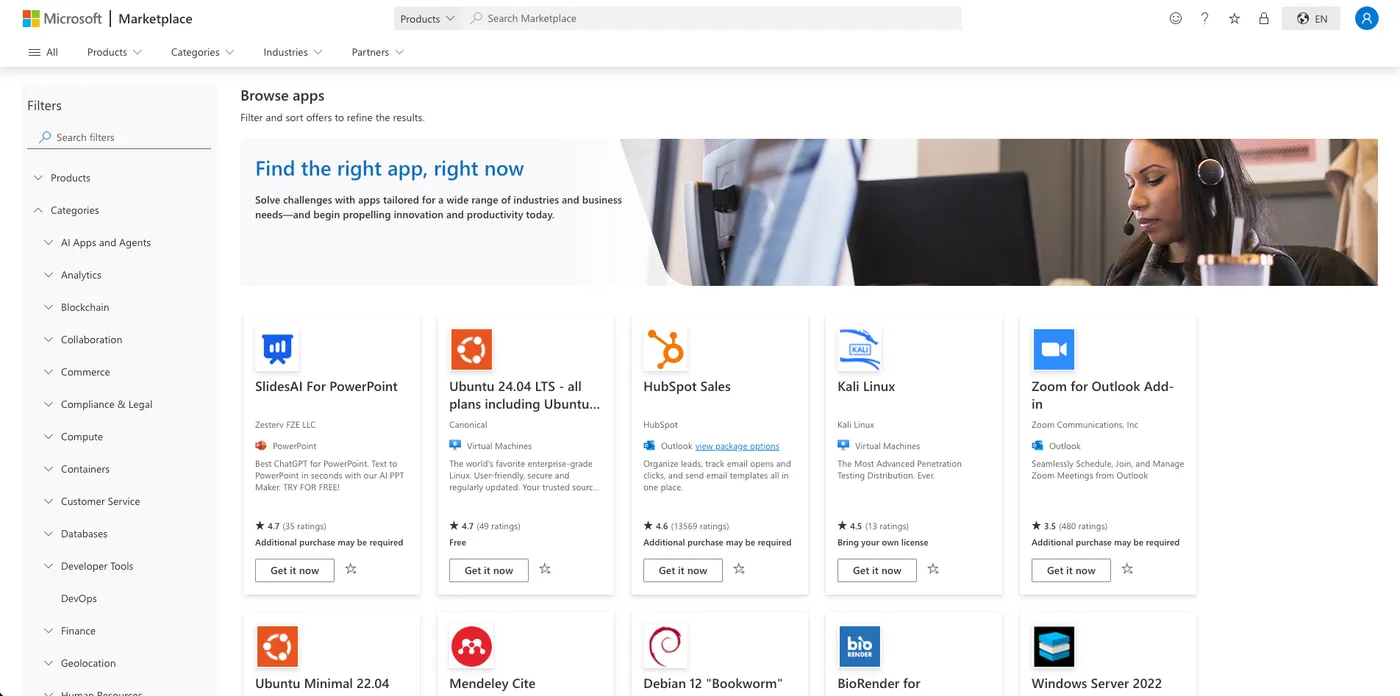Screen dimensions: 1400x696
Task: Save SlidesAI to favorites with the star
Action: click(x=350, y=568)
